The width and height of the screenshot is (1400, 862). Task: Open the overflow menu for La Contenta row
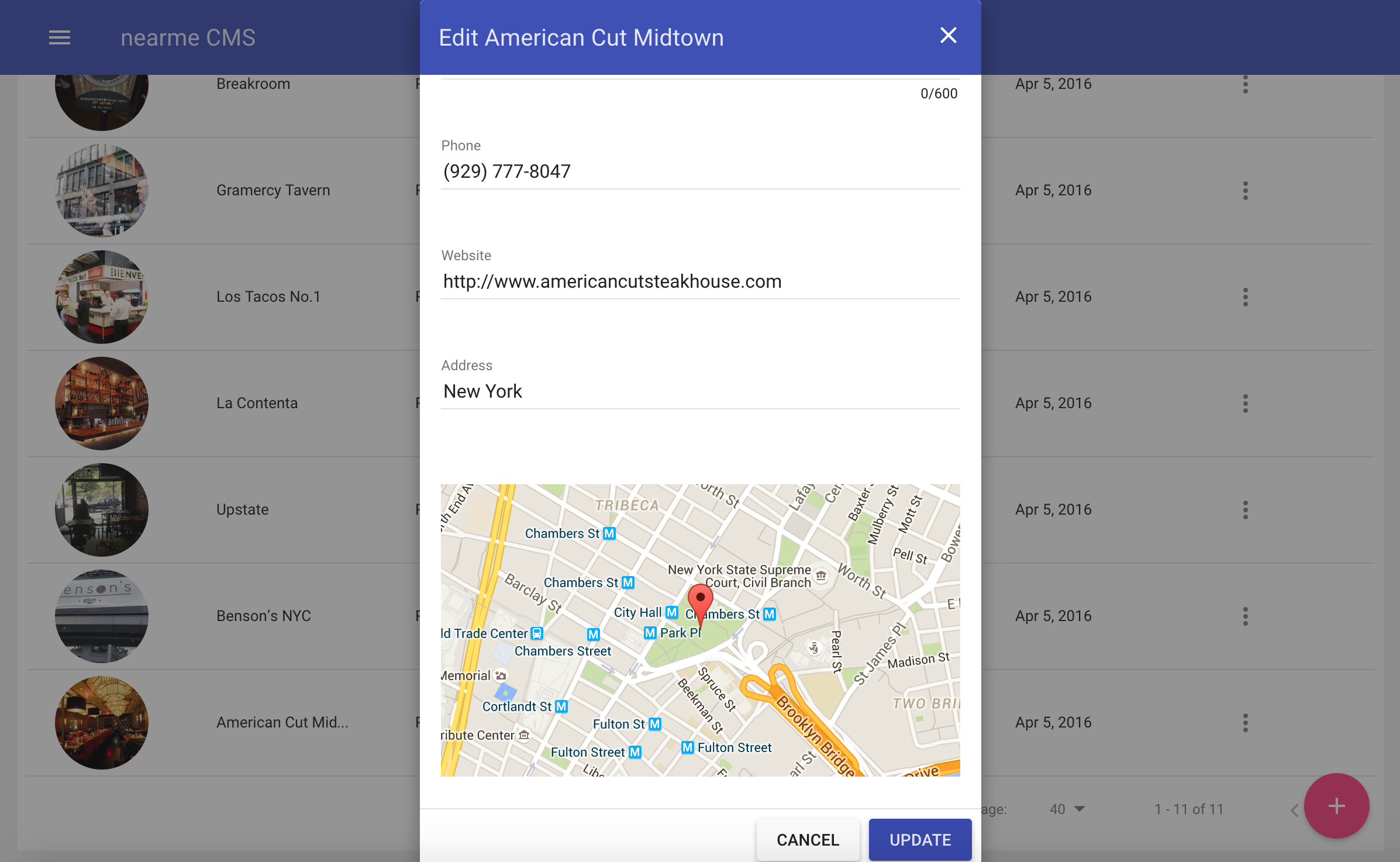[x=1246, y=403]
